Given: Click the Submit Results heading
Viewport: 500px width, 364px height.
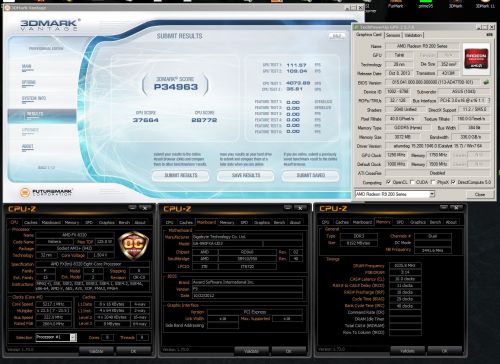Looking at the screenshot, I should [180, 36].
